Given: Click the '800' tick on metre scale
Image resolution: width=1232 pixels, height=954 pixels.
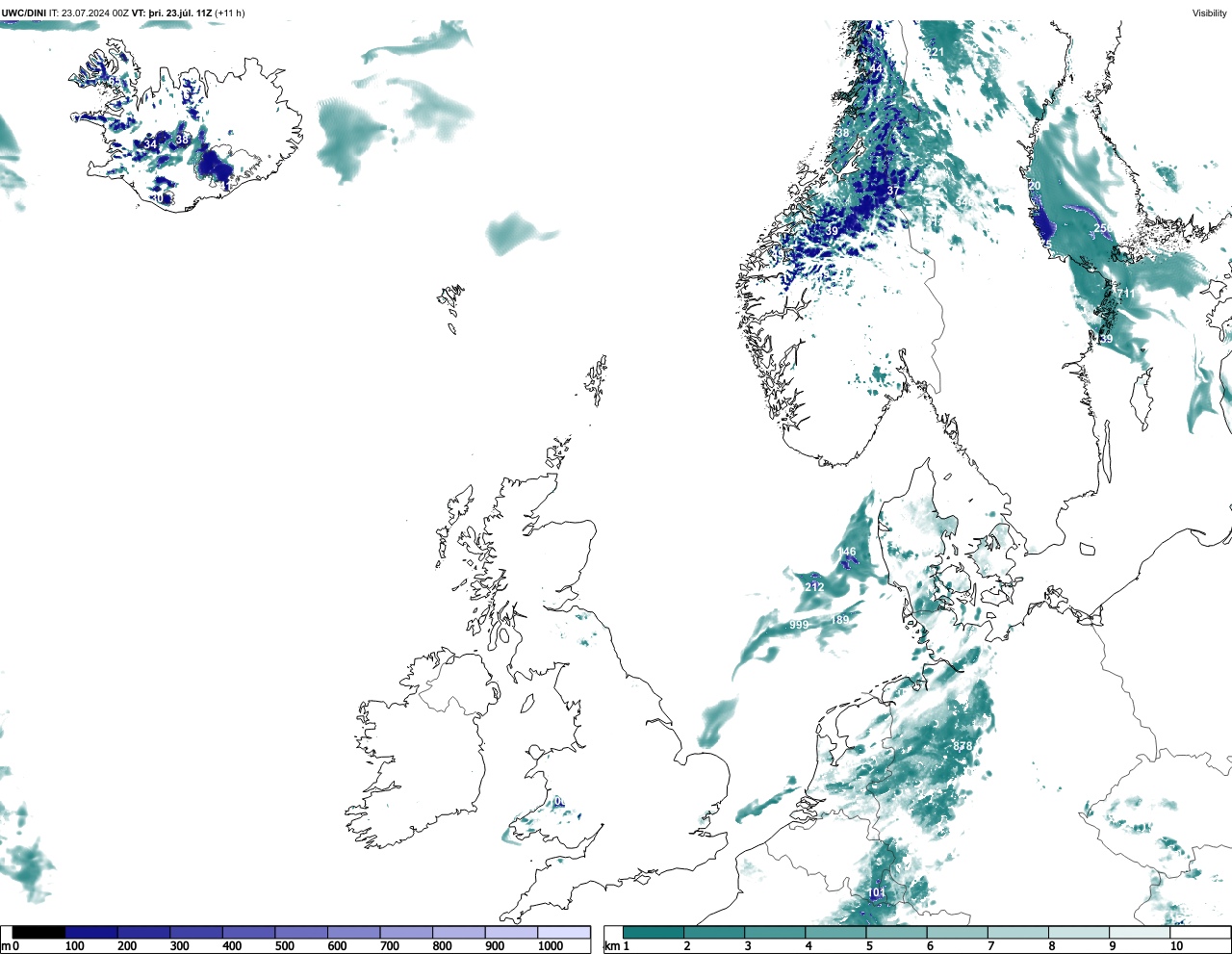Looking at the screenshot, I should tap(442, 946).
